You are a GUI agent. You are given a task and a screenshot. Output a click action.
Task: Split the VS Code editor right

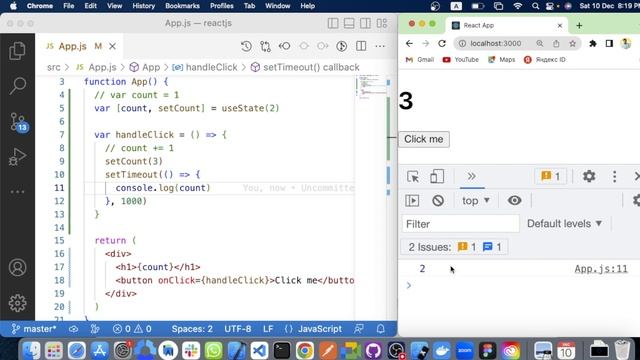tap(361, 46)
